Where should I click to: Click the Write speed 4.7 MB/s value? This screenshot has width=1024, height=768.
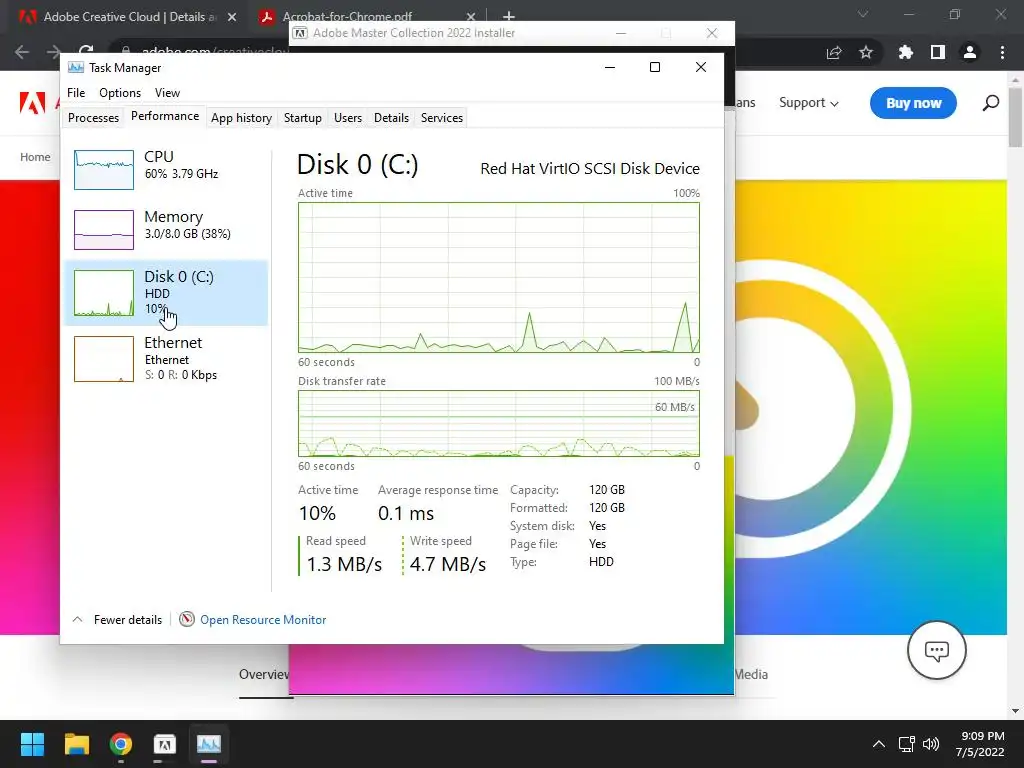click(x=448, y=564)
